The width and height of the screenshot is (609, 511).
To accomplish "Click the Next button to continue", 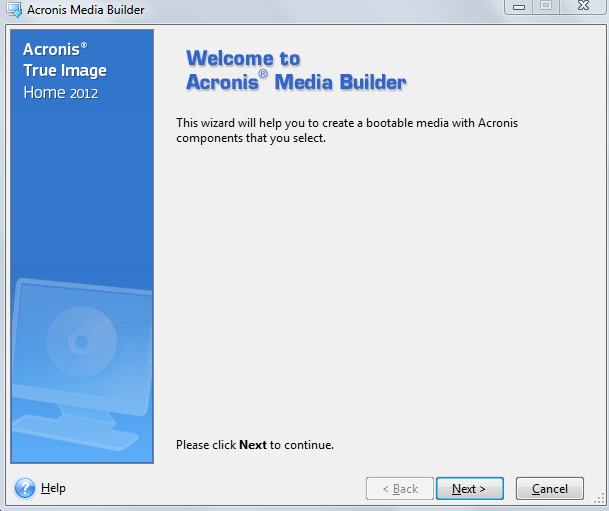I will point(470,488).
